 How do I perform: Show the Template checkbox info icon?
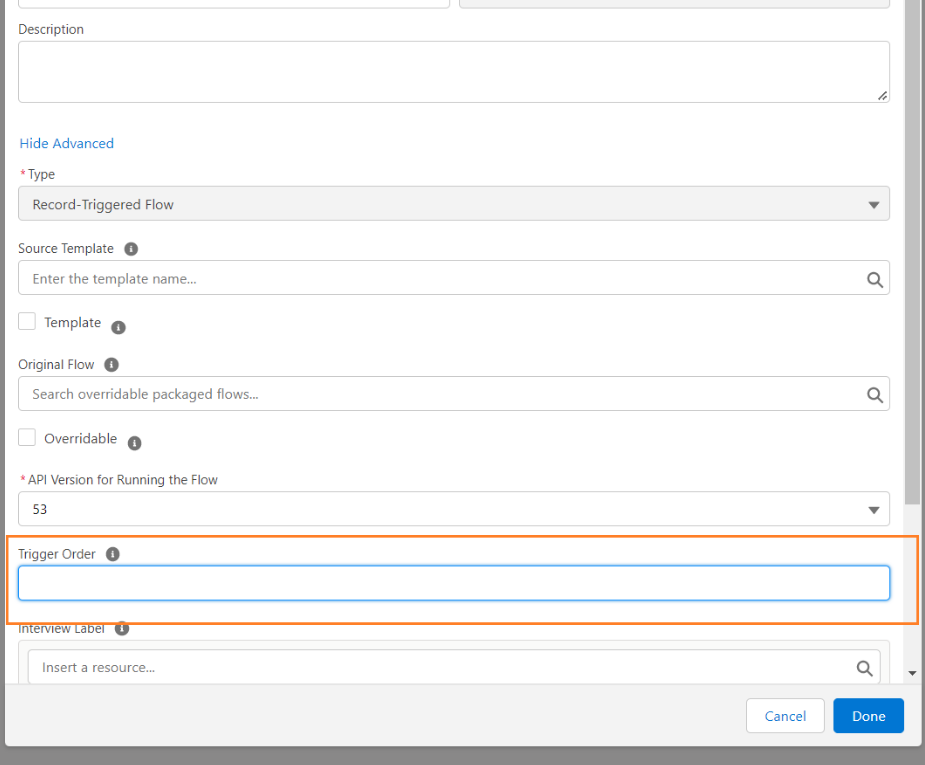119,327
